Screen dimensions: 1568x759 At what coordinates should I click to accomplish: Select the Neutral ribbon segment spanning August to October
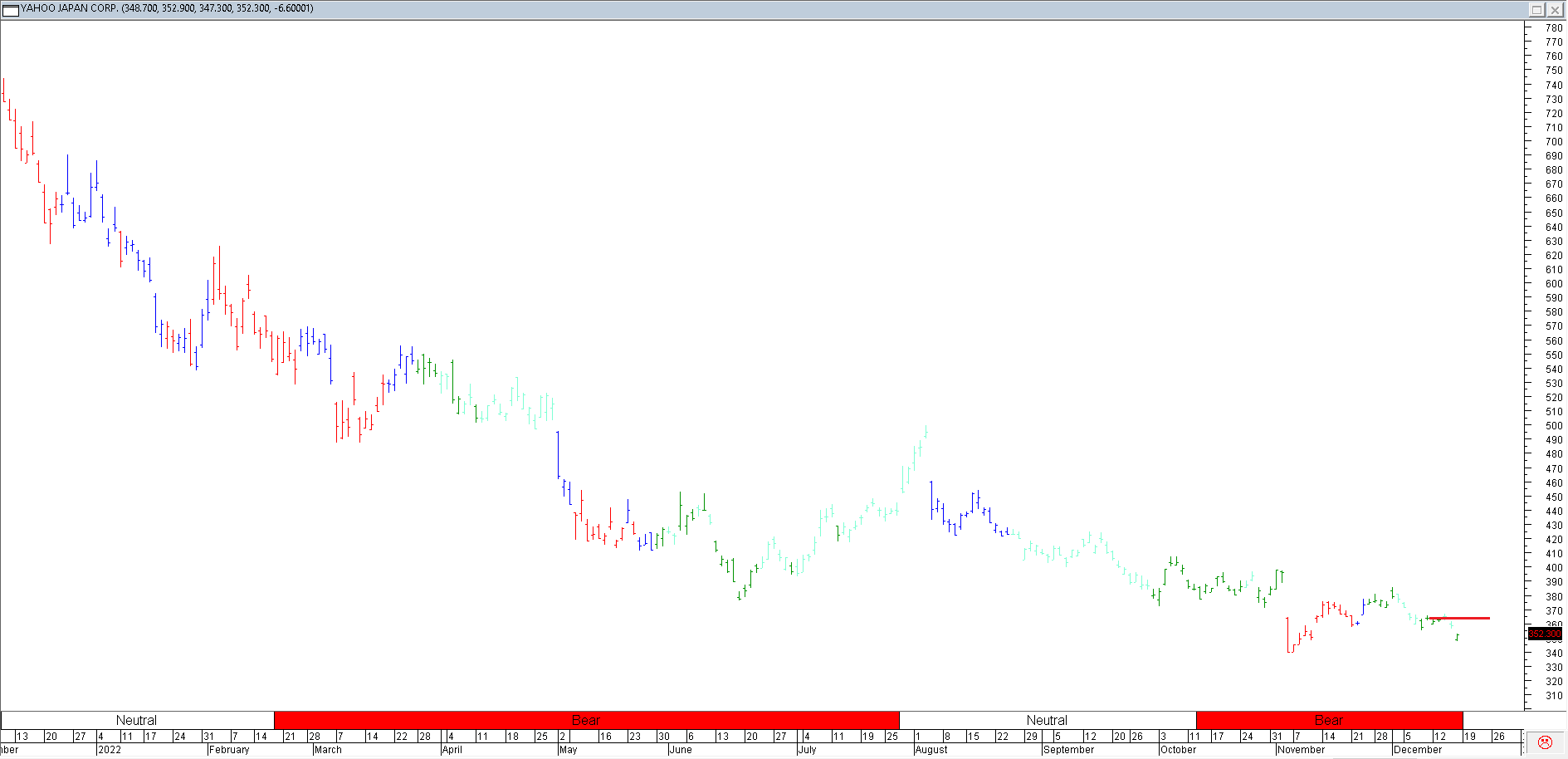click(x=1047, y=720)
